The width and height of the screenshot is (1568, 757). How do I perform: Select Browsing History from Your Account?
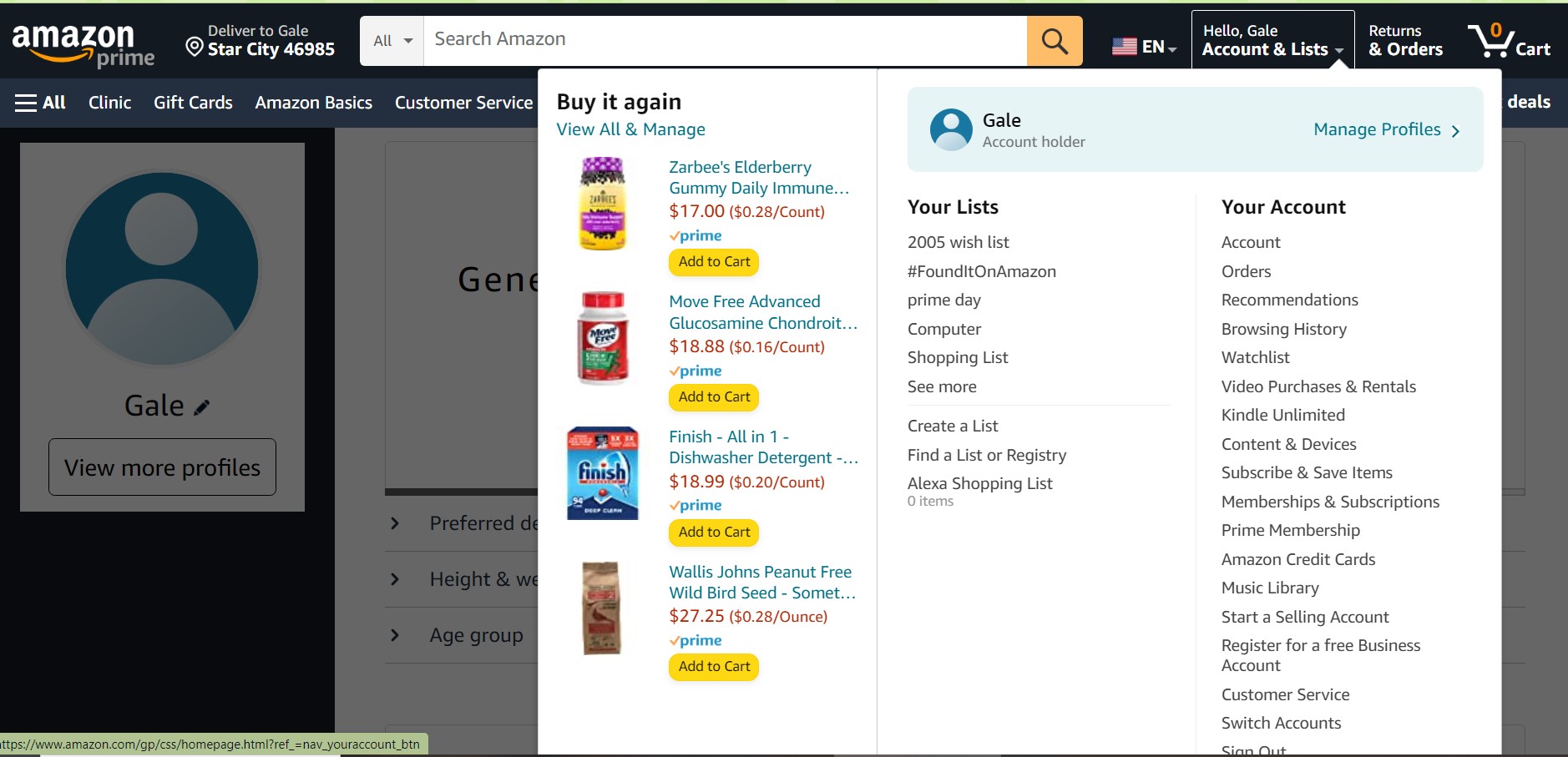click(1283, 329)
